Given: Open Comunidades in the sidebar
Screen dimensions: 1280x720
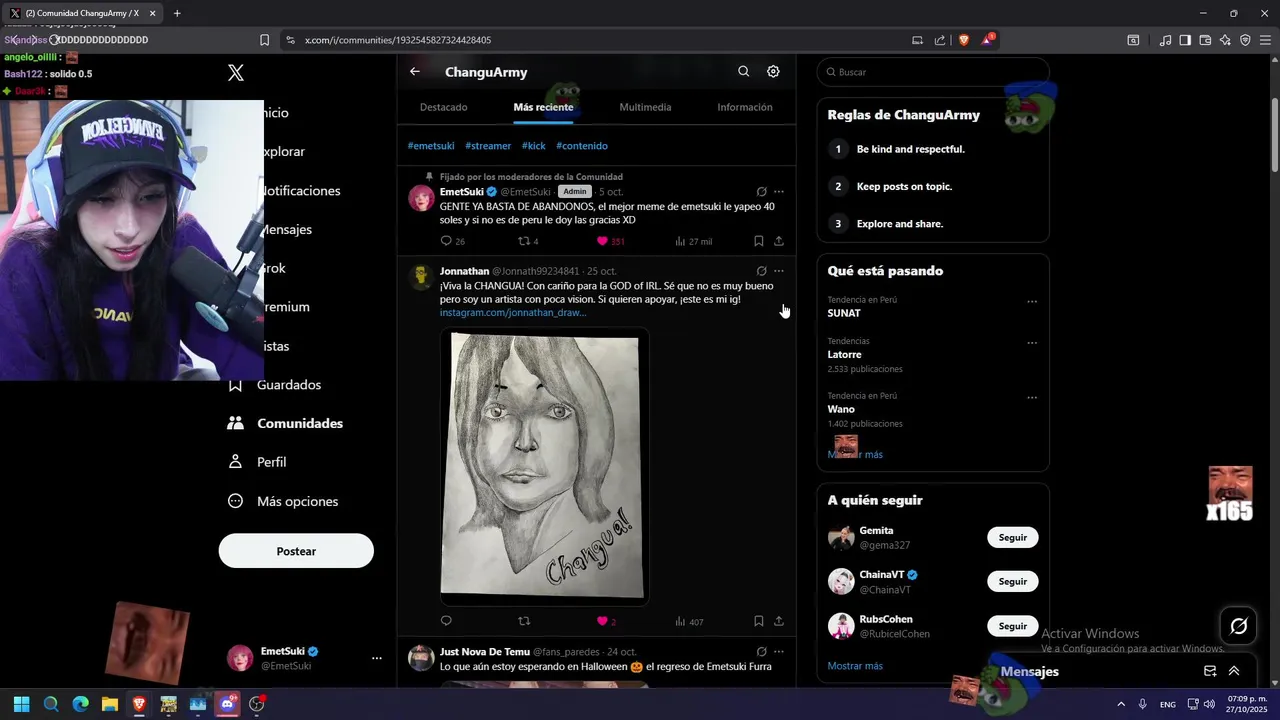Looking at the screenshot, I should tap(285, 423).
